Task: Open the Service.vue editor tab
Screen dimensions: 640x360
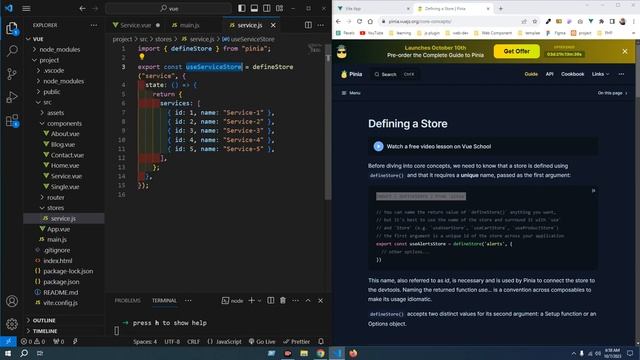Action: point(136,25)
